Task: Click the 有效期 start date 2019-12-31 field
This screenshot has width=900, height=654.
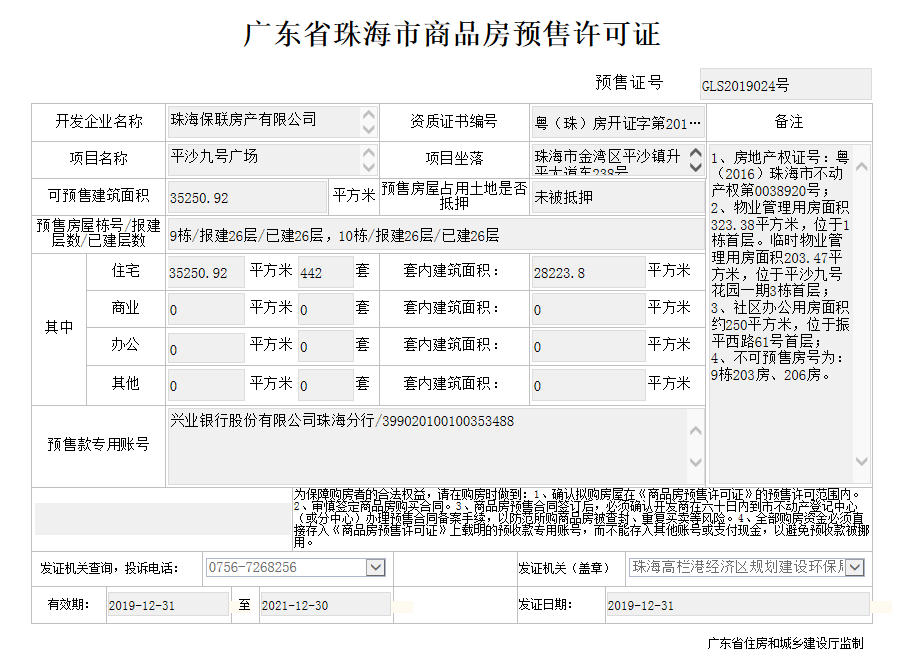Action: [166, 606]
